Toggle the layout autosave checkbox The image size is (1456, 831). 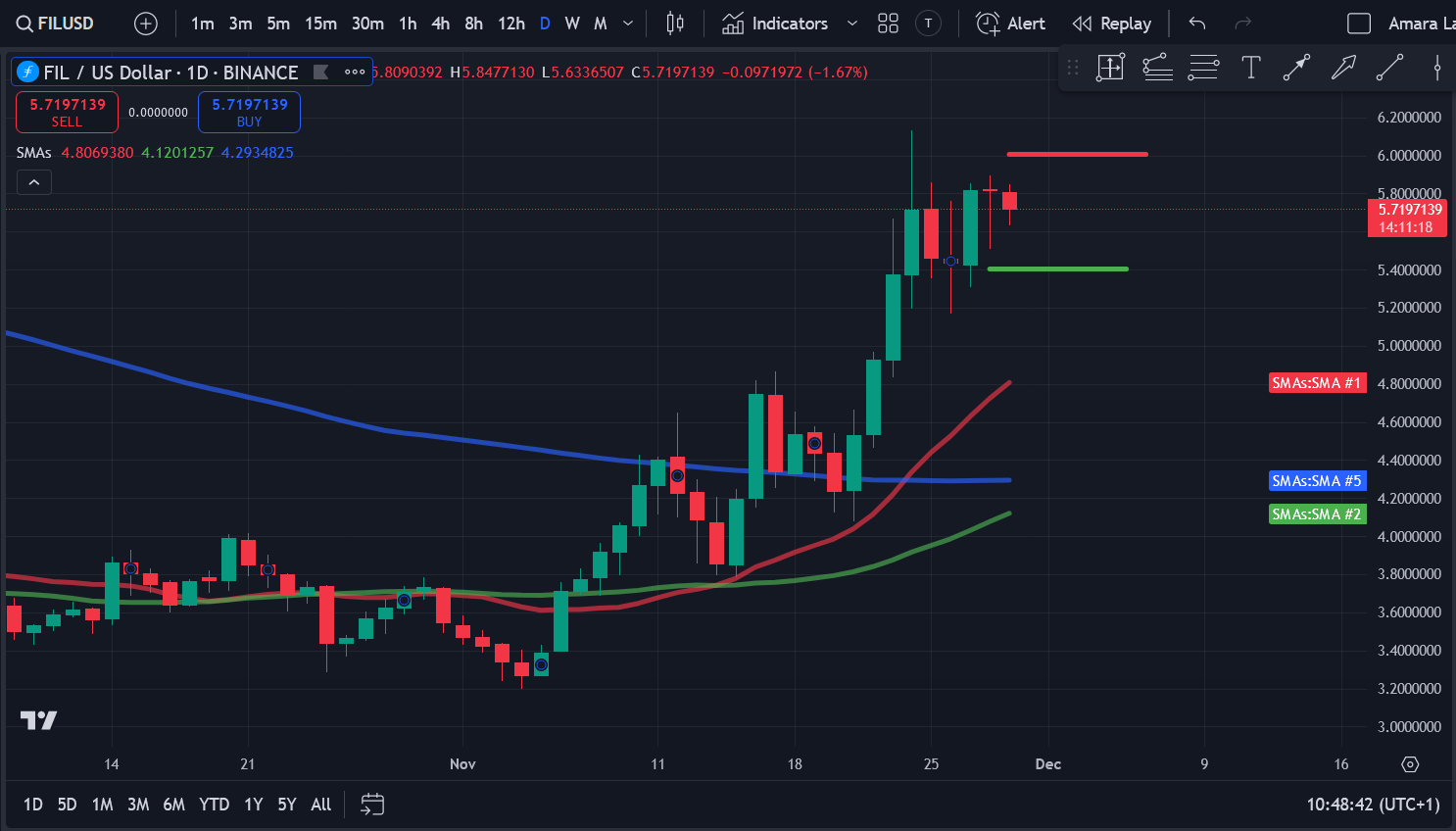click(x=1359, y=24)
